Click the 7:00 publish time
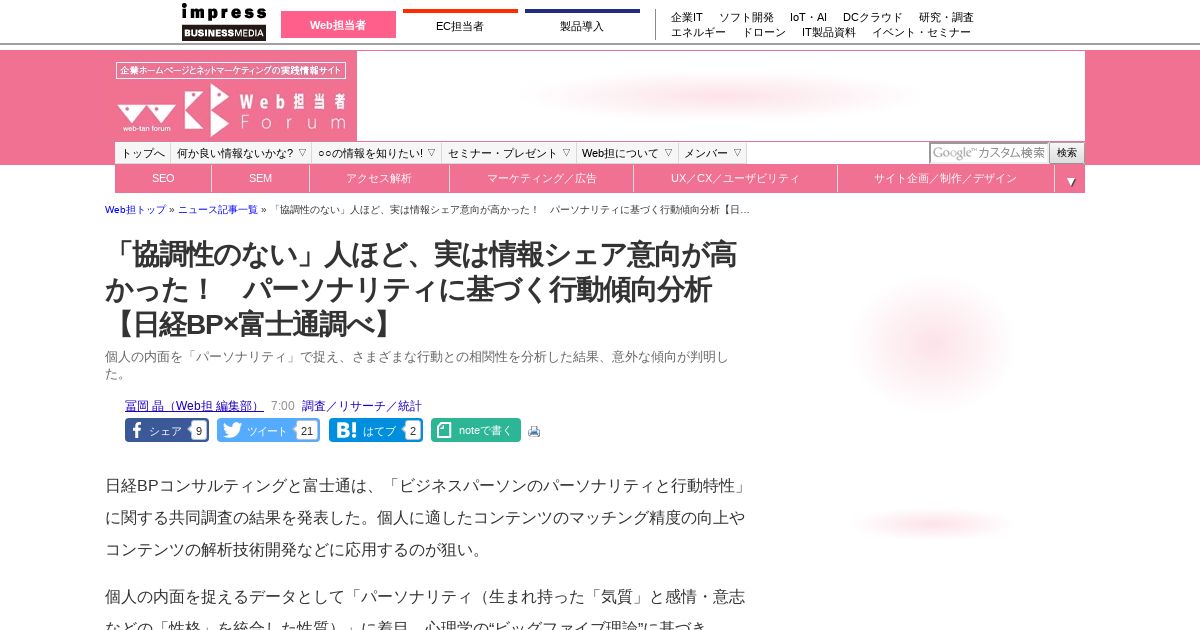The image size is (1200, 630). (283, 406)
